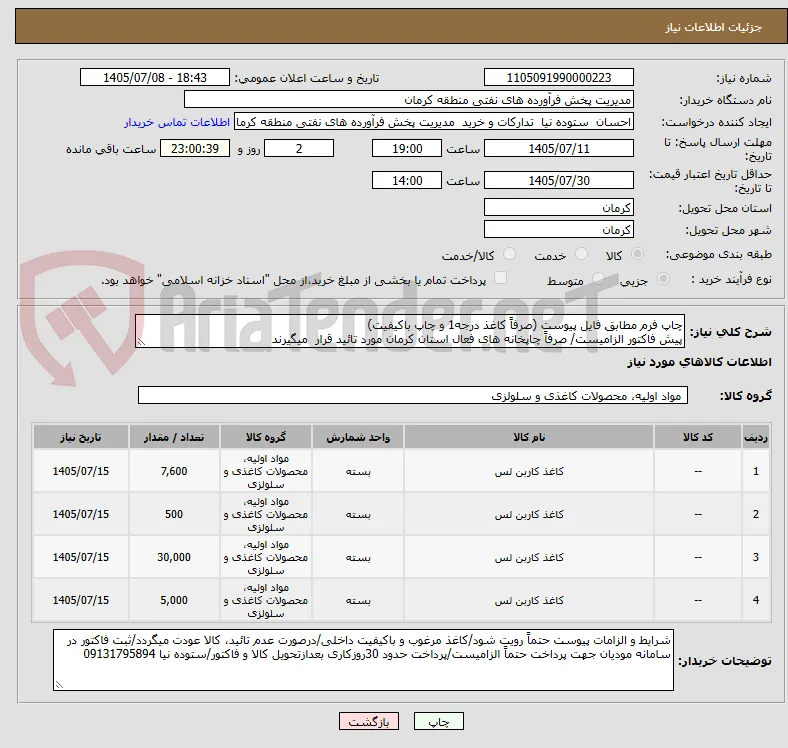Click the date 1405/07/15 in row 1
Screen dimensions: 788x748
click(x=80, y=471)
